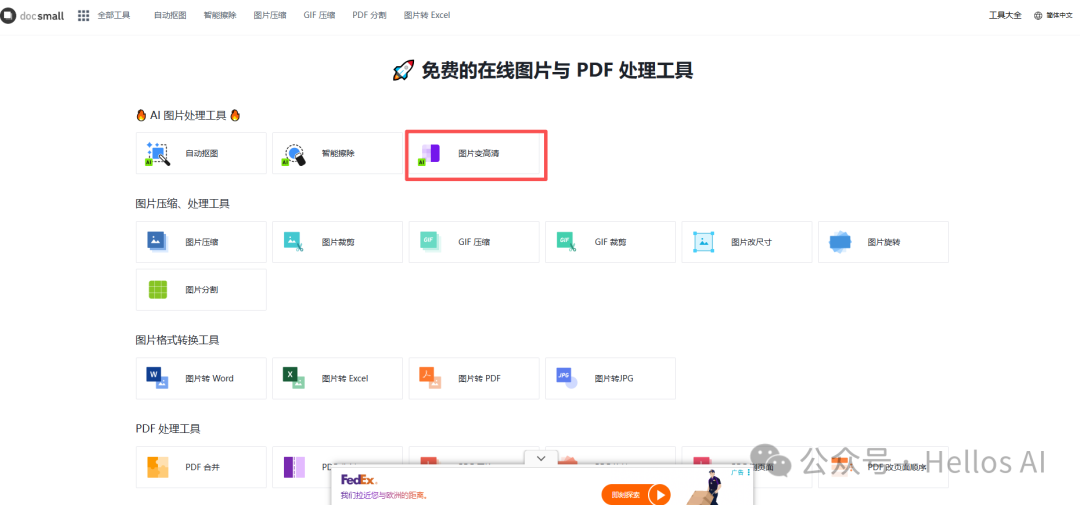Open the GIF 压缩 tool card icon
This screenshot has height=505, width=1080.
430,242
